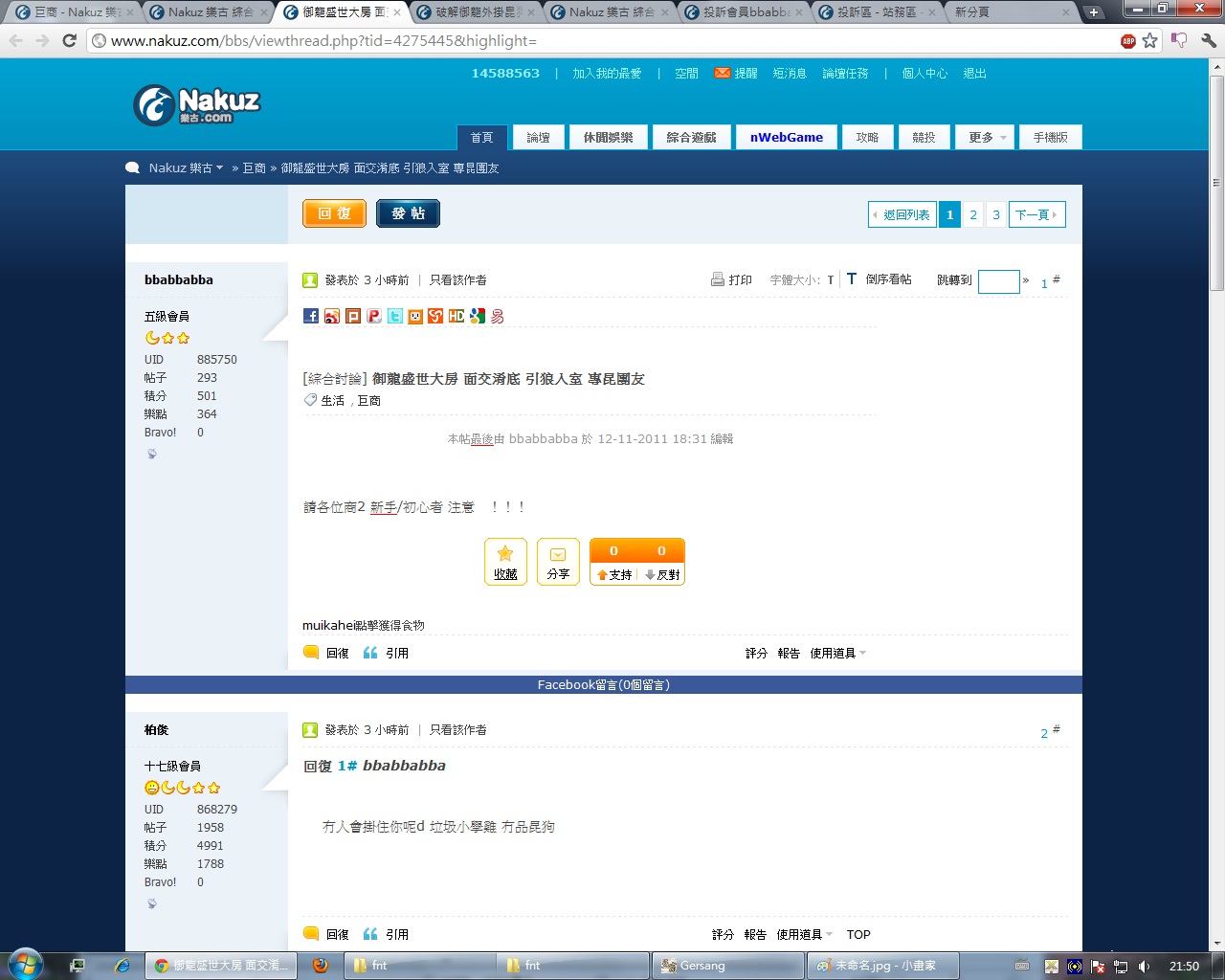
Task: Click the 收藏 star button
Action: (505, 562)
